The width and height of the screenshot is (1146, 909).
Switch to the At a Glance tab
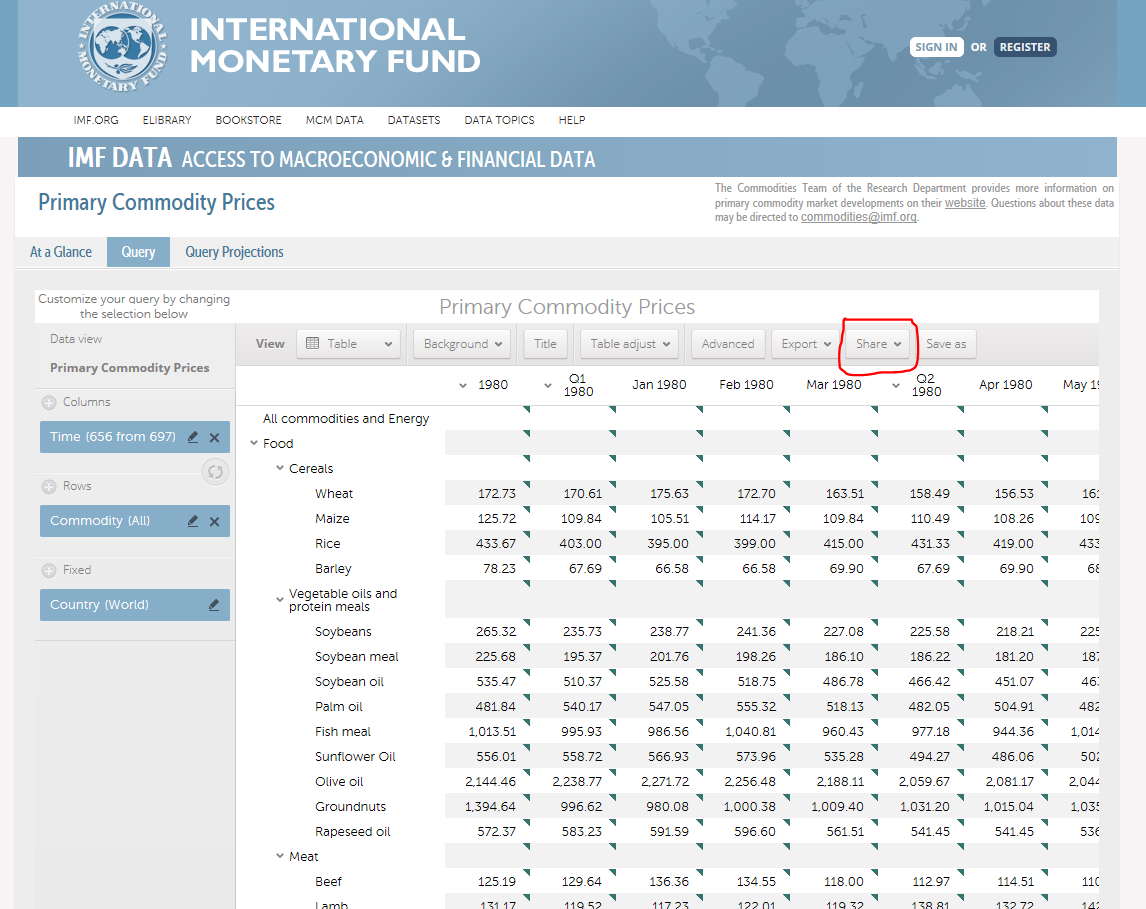pyautogui.click(x=61, y=252)
